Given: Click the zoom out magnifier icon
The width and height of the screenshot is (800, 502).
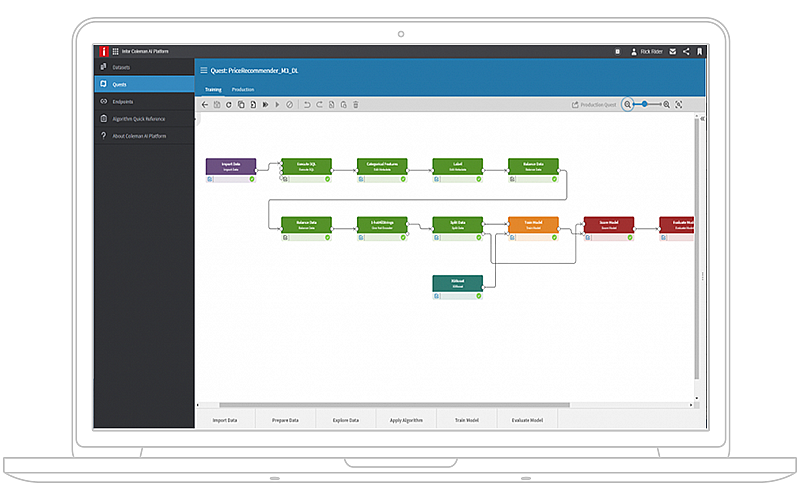Looking at the screenshot, I should (628, 105).
